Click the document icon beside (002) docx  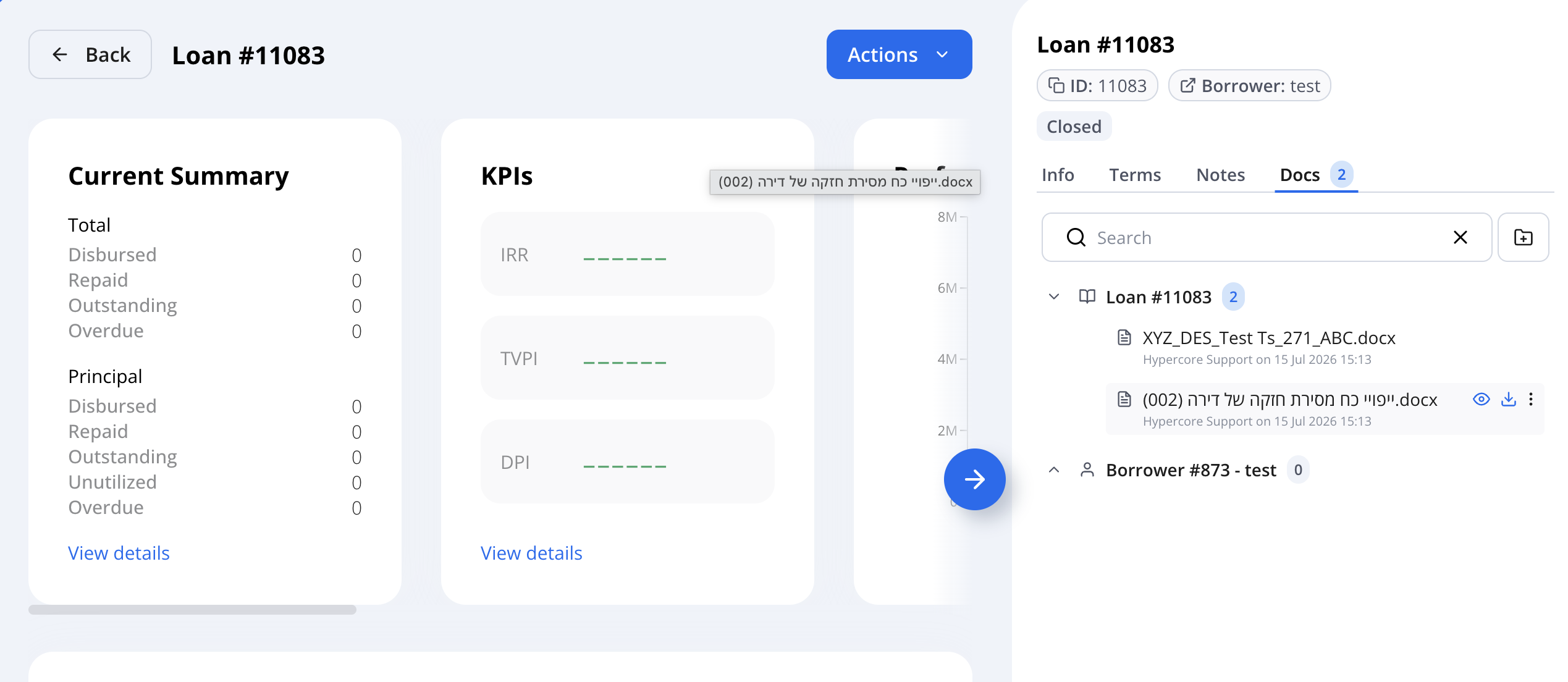(1124, 399)
